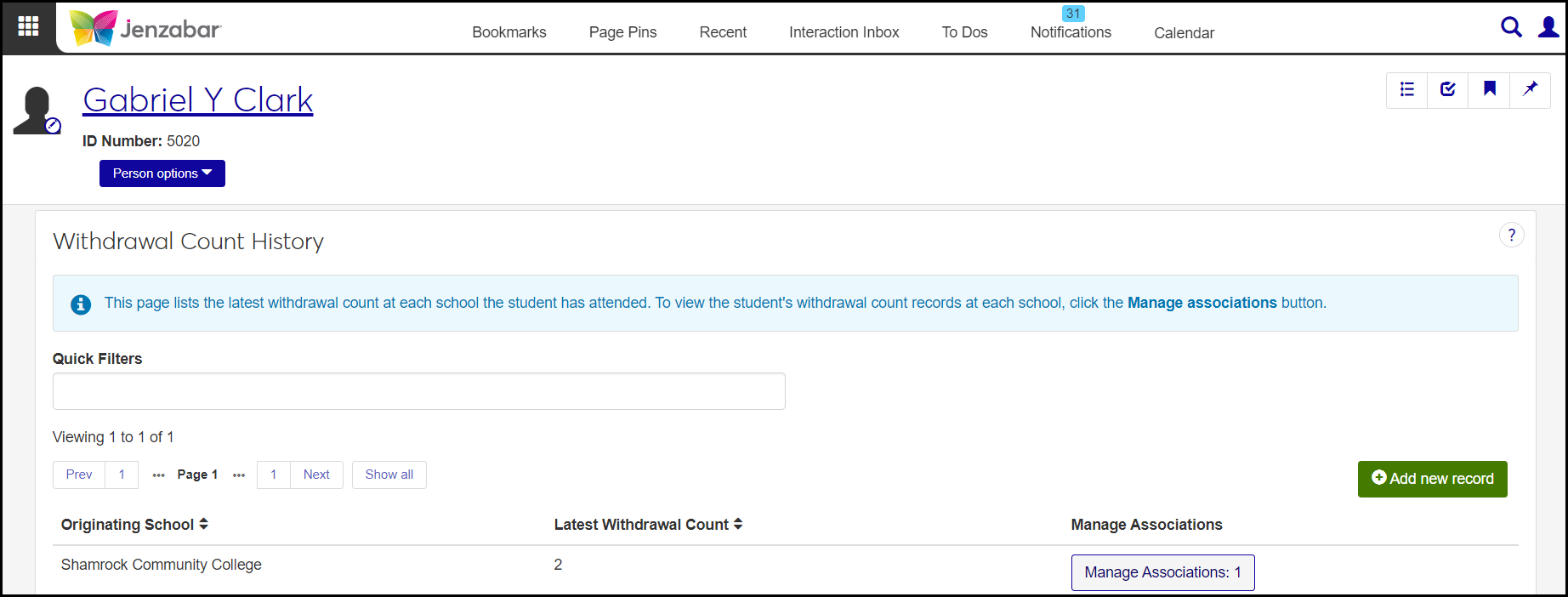The image size is (1568, 597).
Task: Sort by Originating School column
Action: click(134, 525)
